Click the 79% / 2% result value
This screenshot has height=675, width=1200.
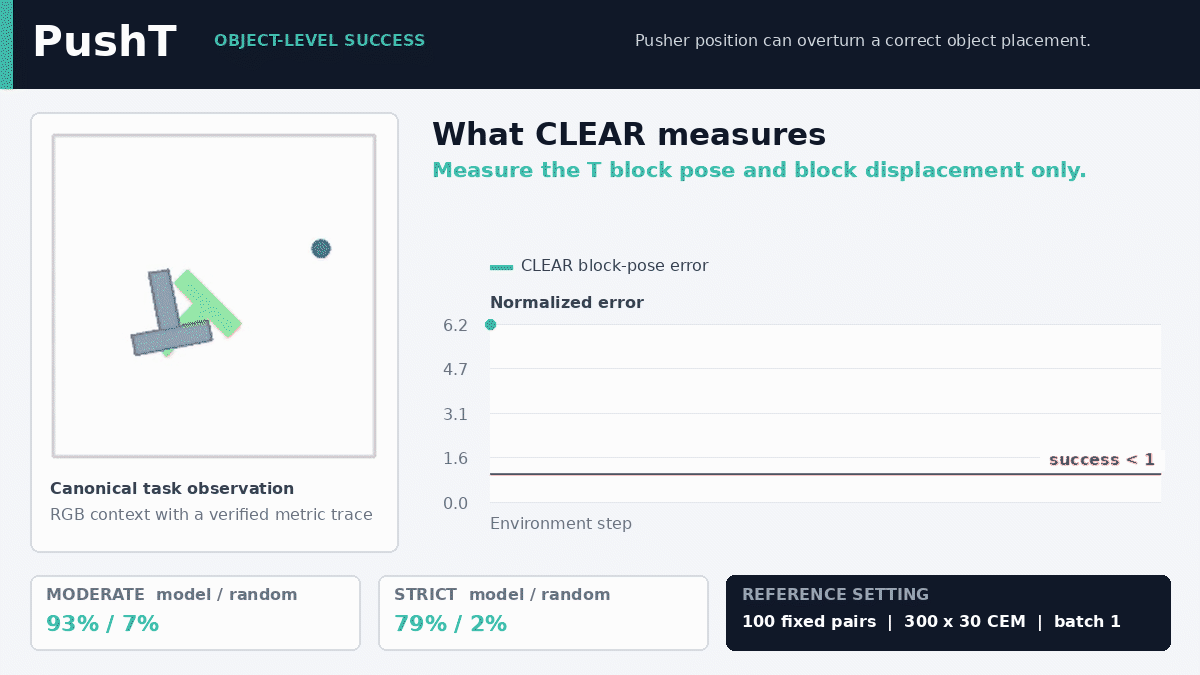point(451,624)
